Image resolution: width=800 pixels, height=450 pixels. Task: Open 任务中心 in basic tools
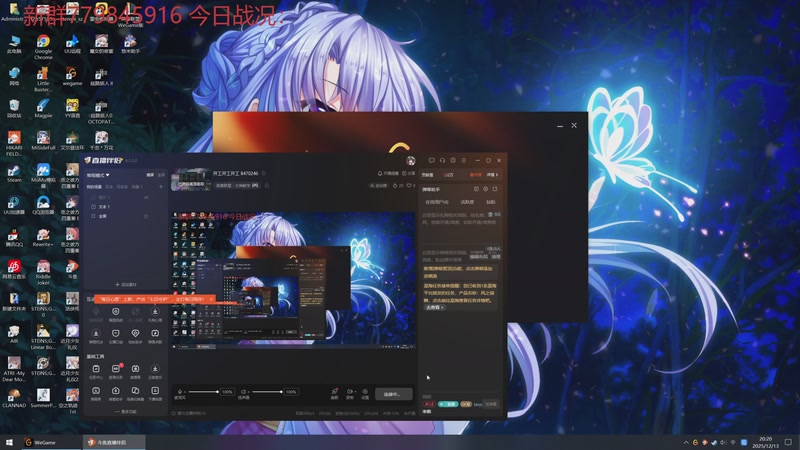[x=96, y=371]
